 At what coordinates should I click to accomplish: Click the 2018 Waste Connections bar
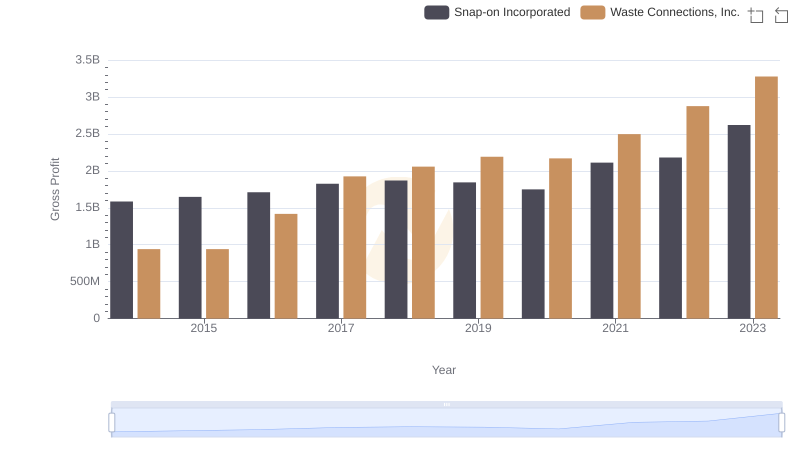point(423,242)
